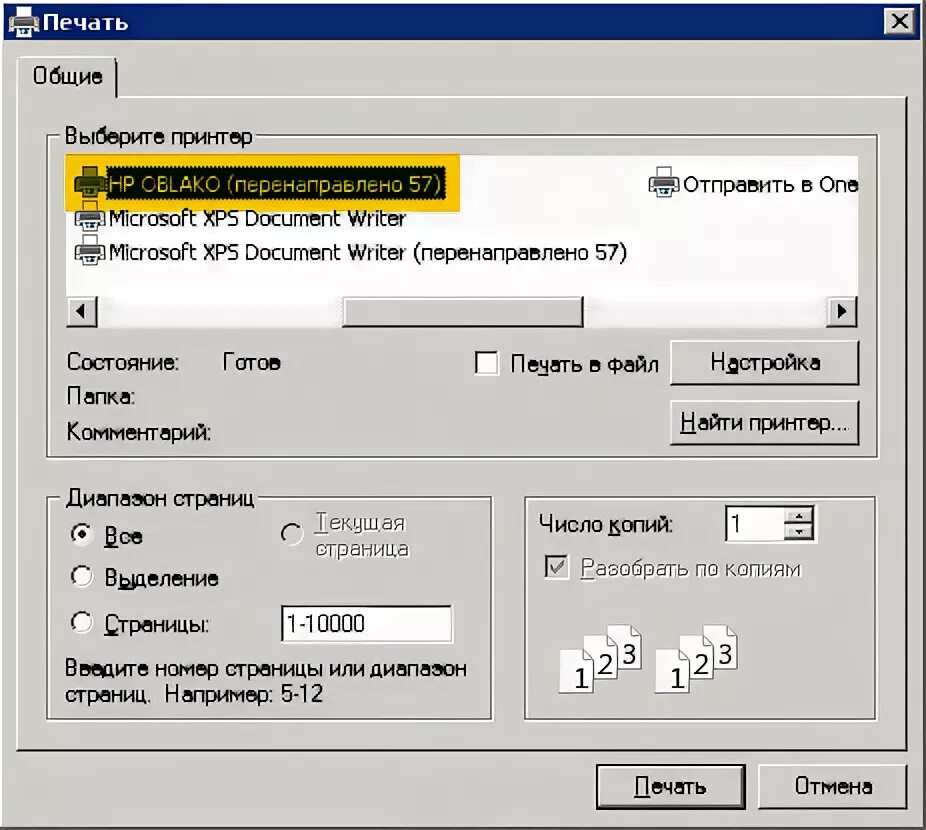Click the printer list right scroll arrow
This screenshot has height=830, width=926.
click(x=842, y=311)
